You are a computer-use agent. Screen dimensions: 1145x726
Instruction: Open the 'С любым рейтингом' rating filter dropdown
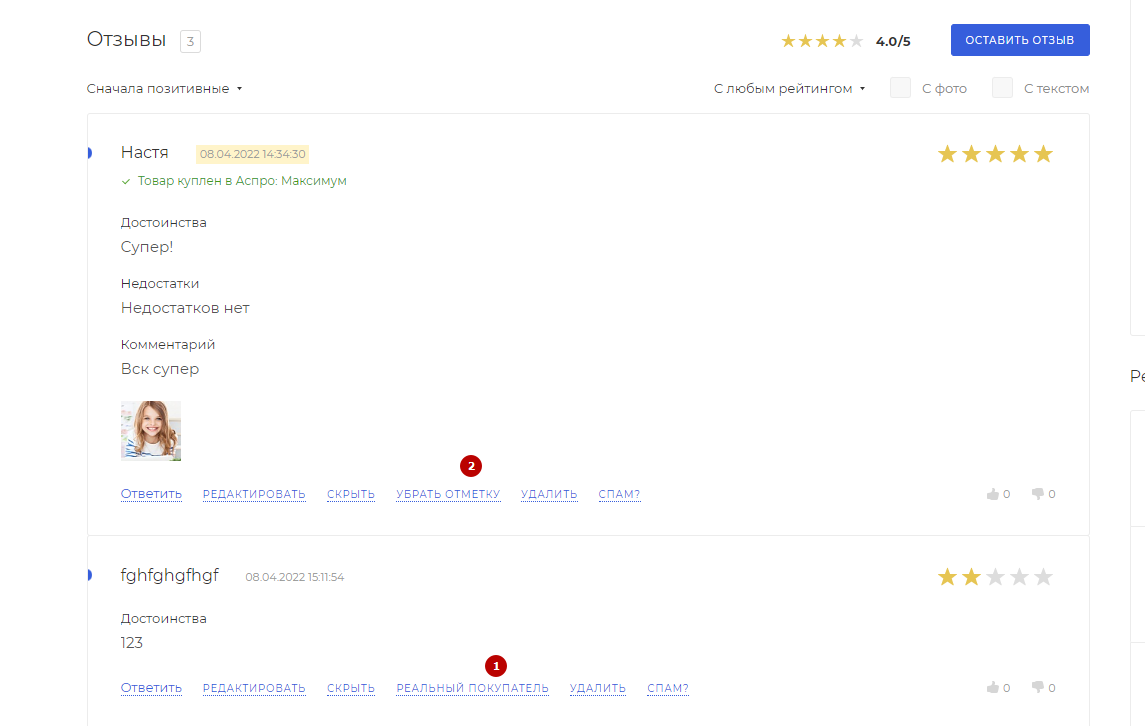789,88
